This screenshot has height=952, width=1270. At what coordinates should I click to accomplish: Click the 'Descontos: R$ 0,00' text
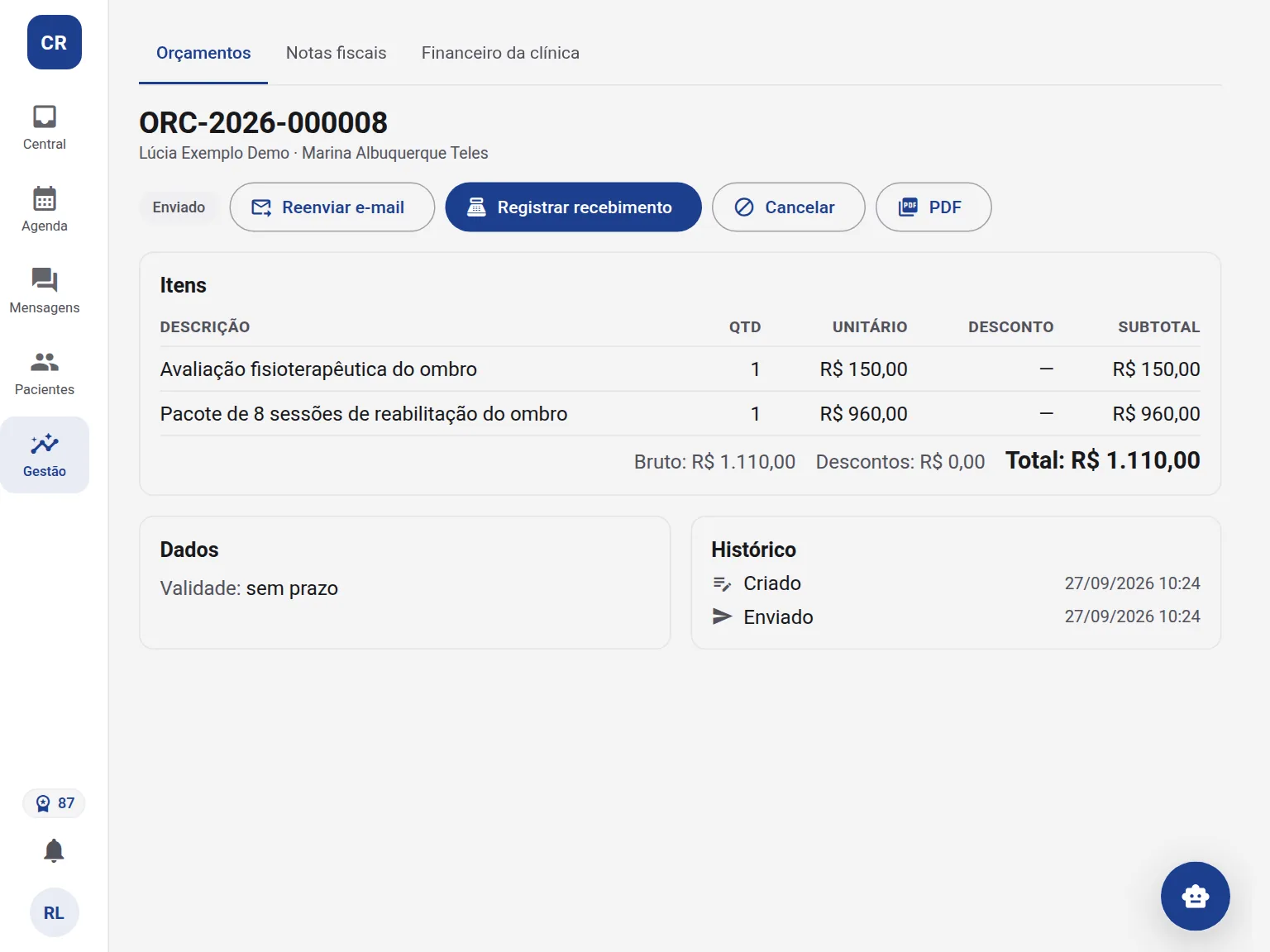[900, 462]
